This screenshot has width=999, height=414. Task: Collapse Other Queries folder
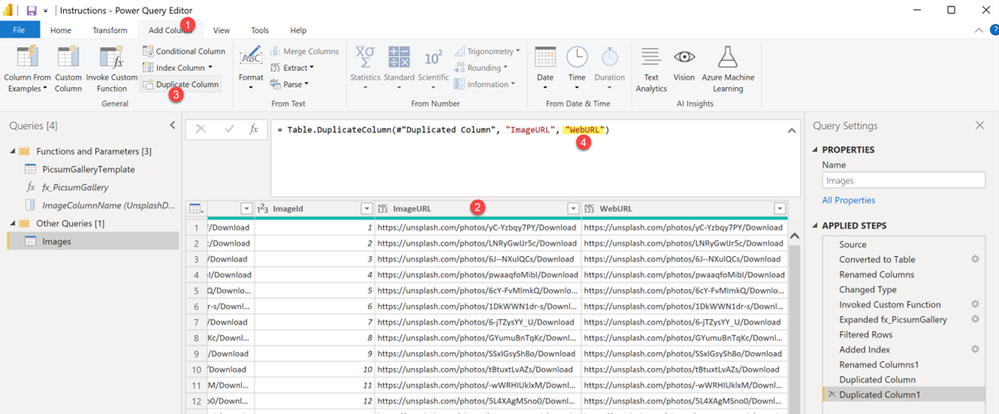14,224
